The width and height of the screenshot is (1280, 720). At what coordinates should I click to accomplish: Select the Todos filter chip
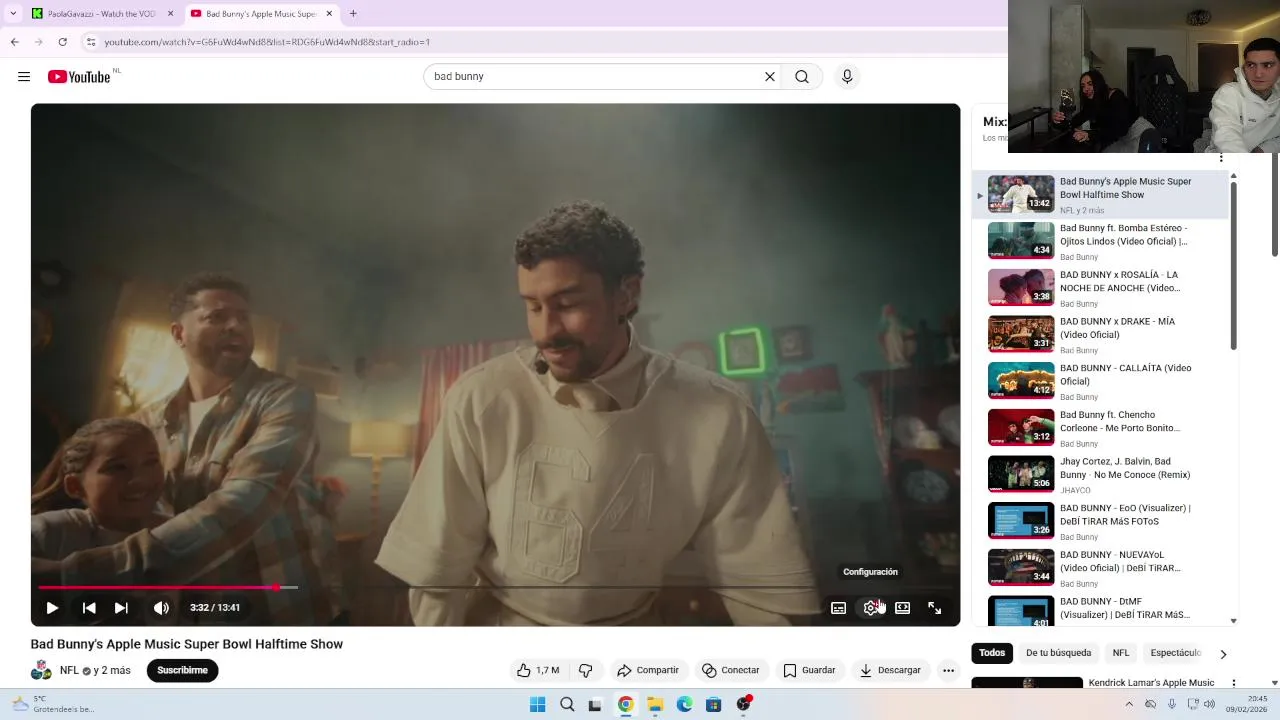tap(992, 653)
